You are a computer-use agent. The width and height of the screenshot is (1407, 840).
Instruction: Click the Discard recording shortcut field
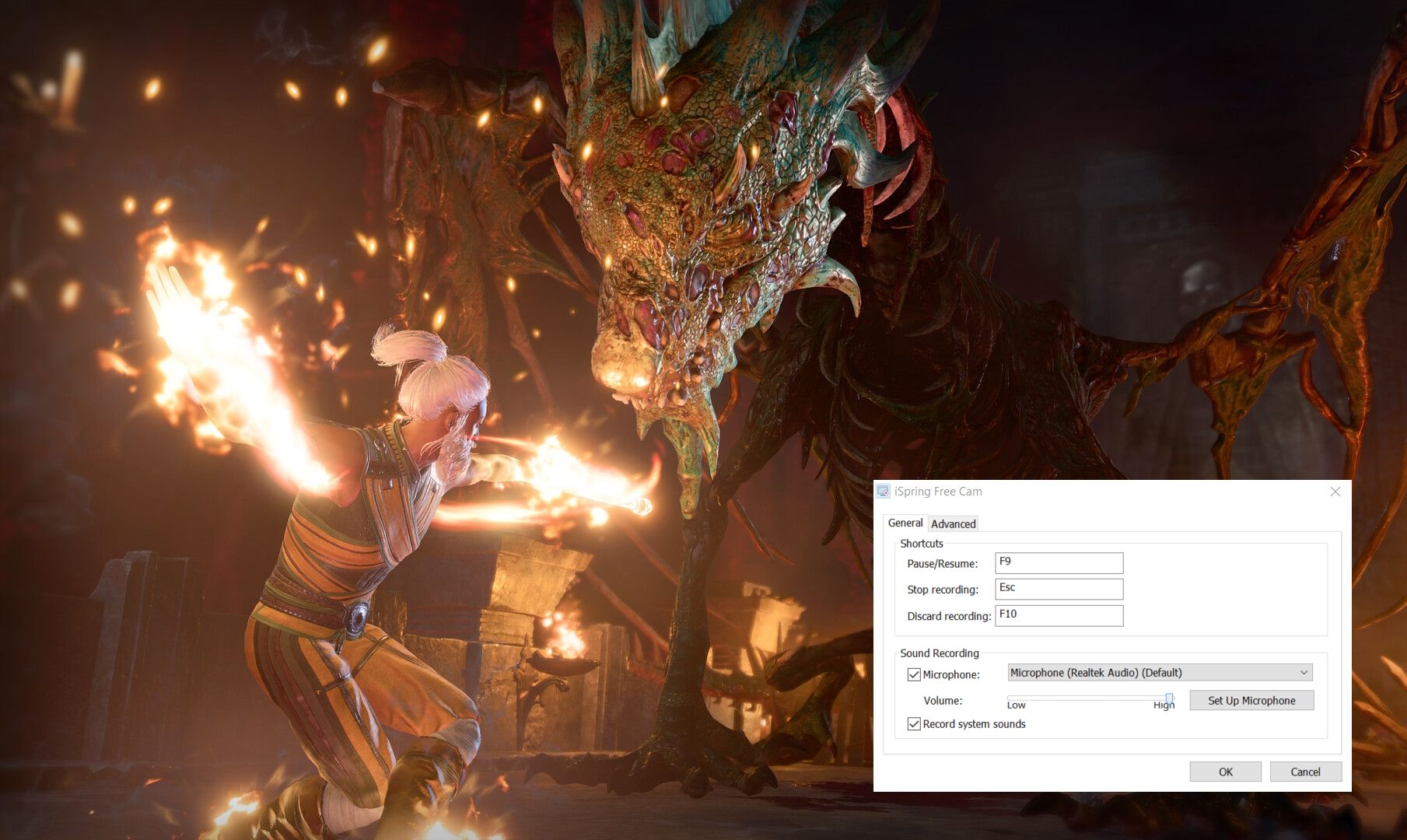pyautogui.click(x=1059, y=615)
